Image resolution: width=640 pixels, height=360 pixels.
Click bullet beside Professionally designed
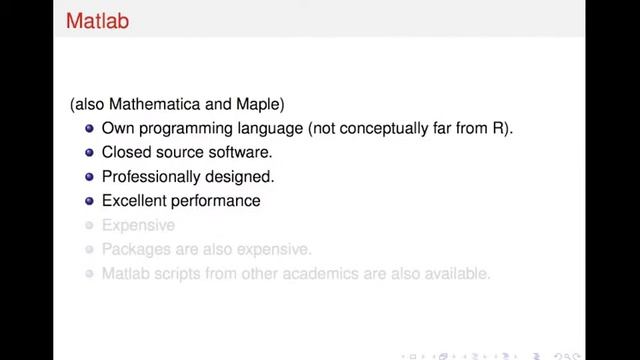point(89,177)
